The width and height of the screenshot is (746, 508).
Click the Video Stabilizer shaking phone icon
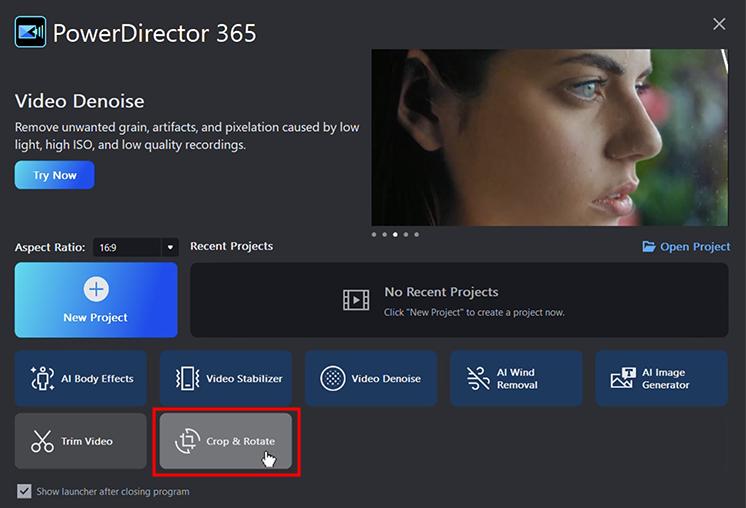[187, 379]
